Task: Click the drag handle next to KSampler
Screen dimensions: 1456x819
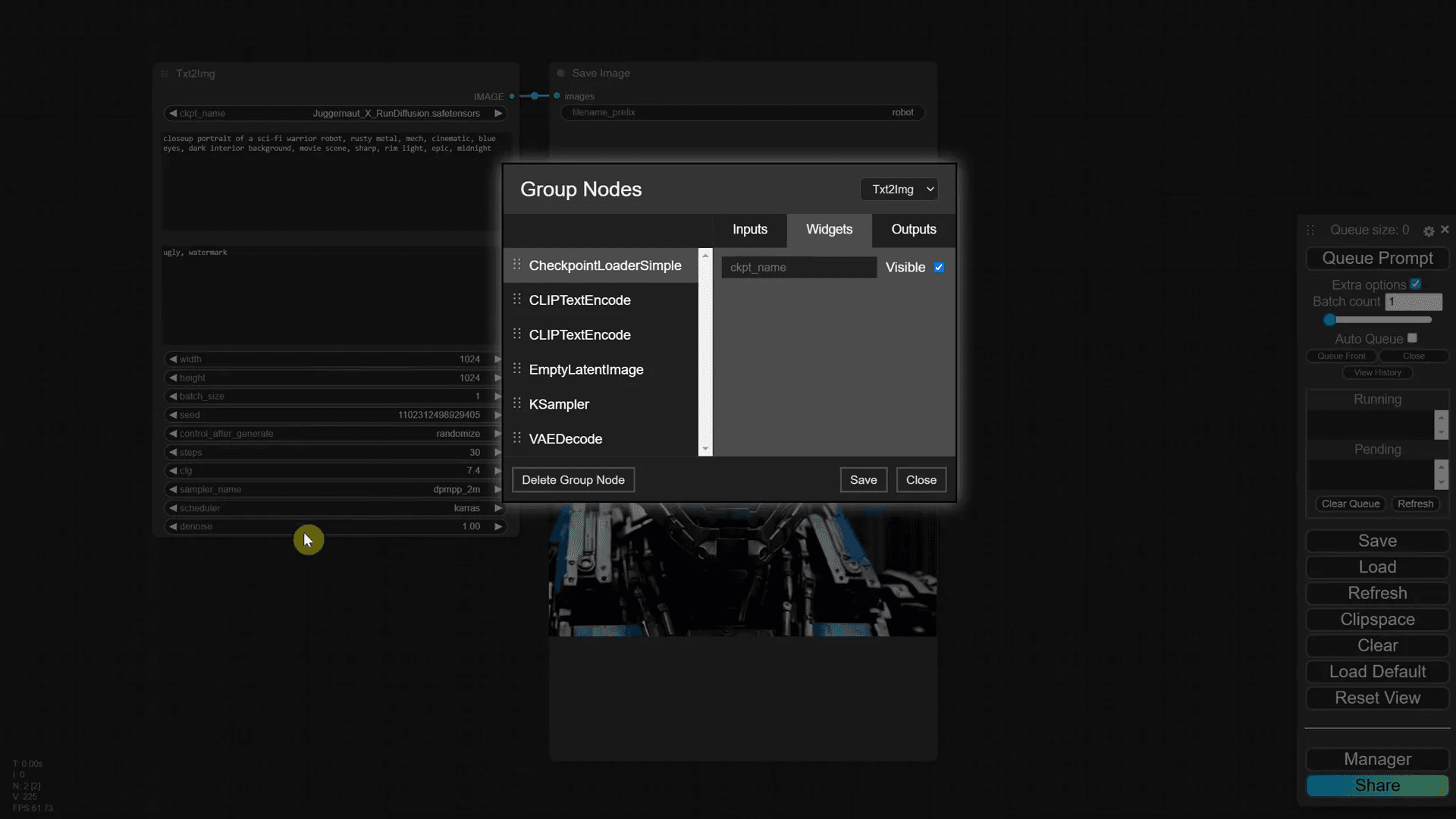Action: (x=516, y=403)
